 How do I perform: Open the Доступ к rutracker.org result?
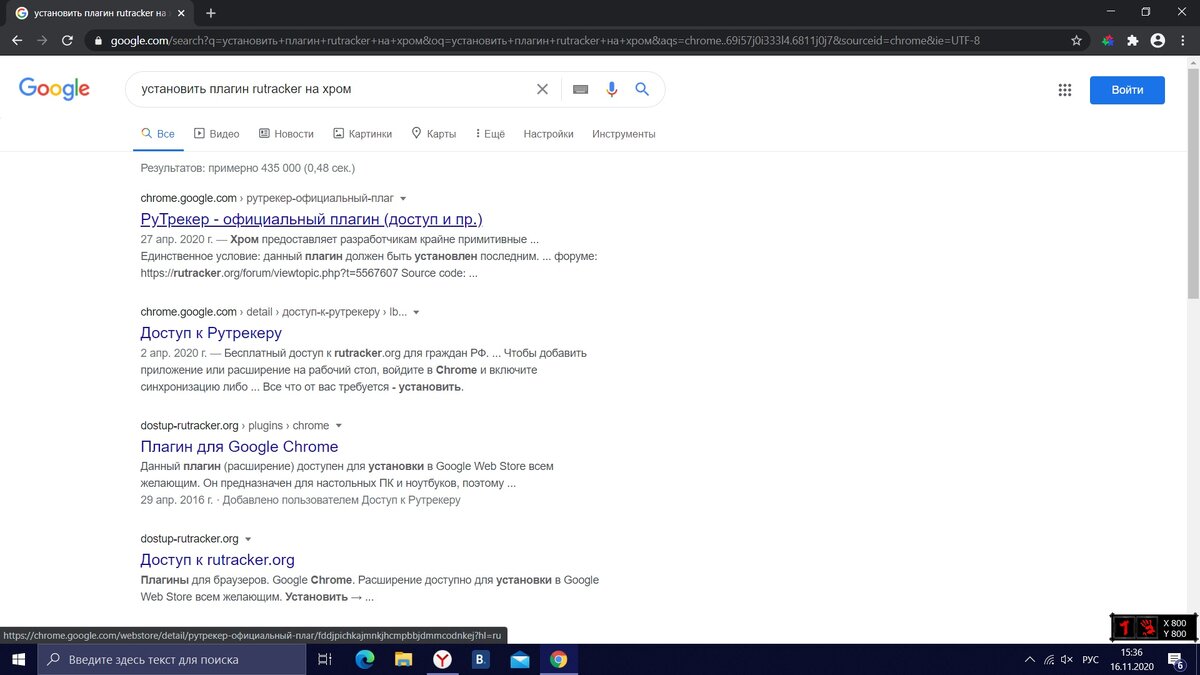(217, 560)
